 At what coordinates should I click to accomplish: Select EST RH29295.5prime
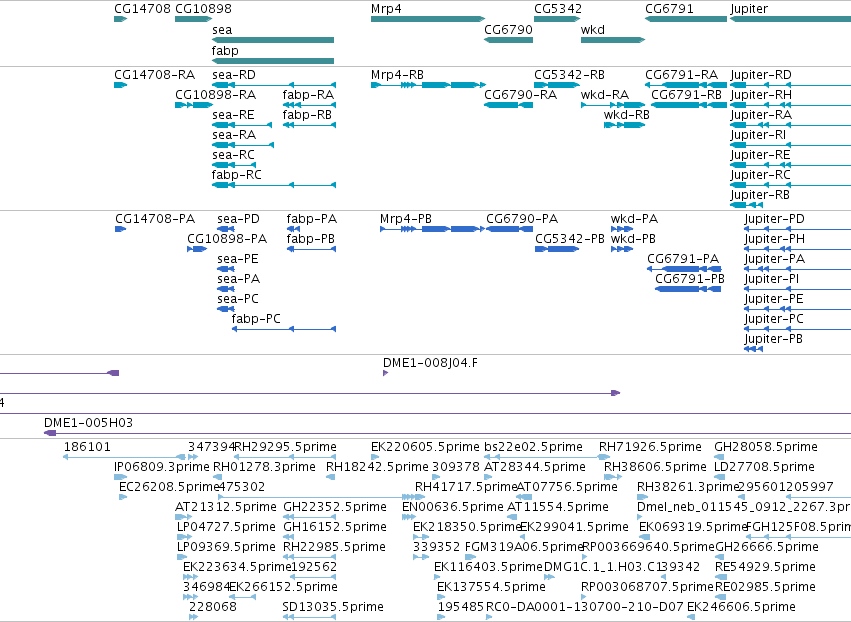(x=285, y=457)
